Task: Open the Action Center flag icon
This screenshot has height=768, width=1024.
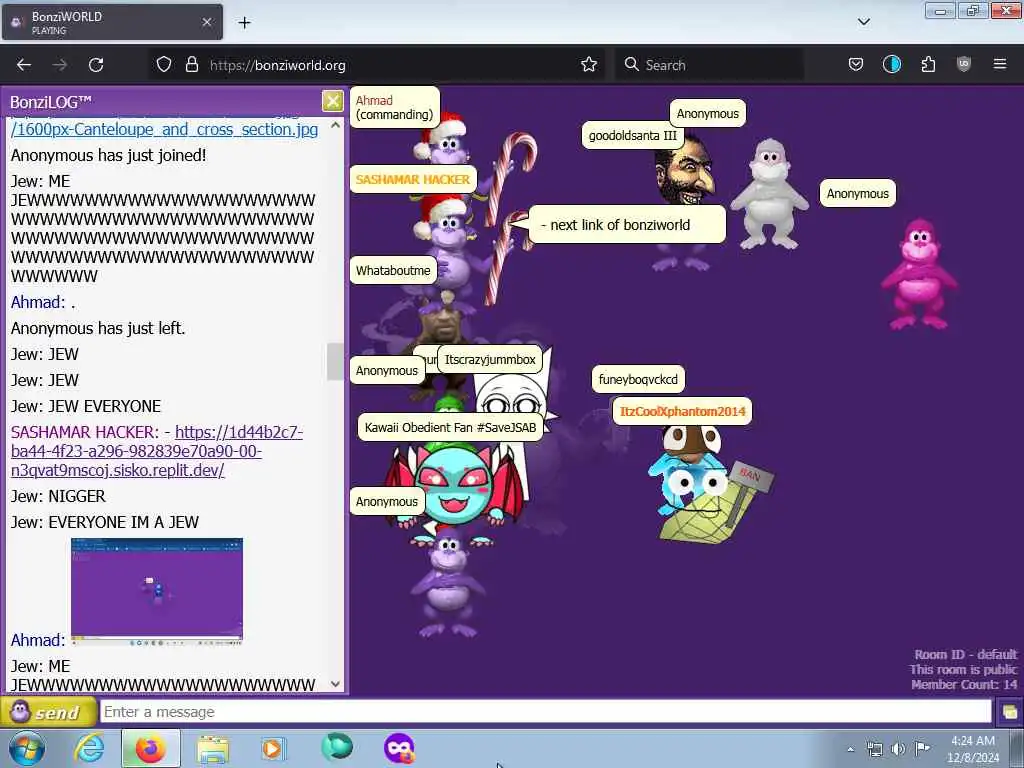Action: [922, 748]
